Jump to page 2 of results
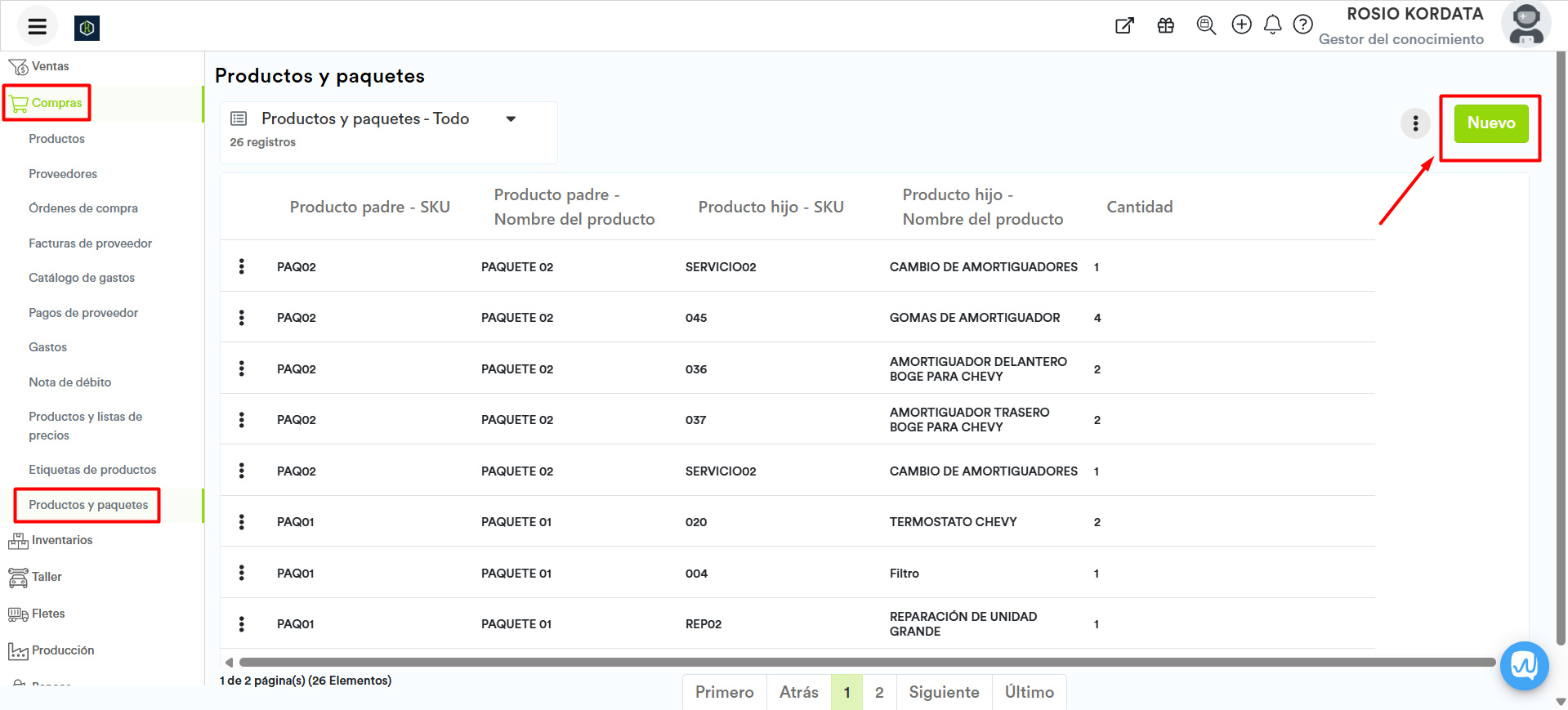Screen dimensions: 1568x710 click(879, 692)
